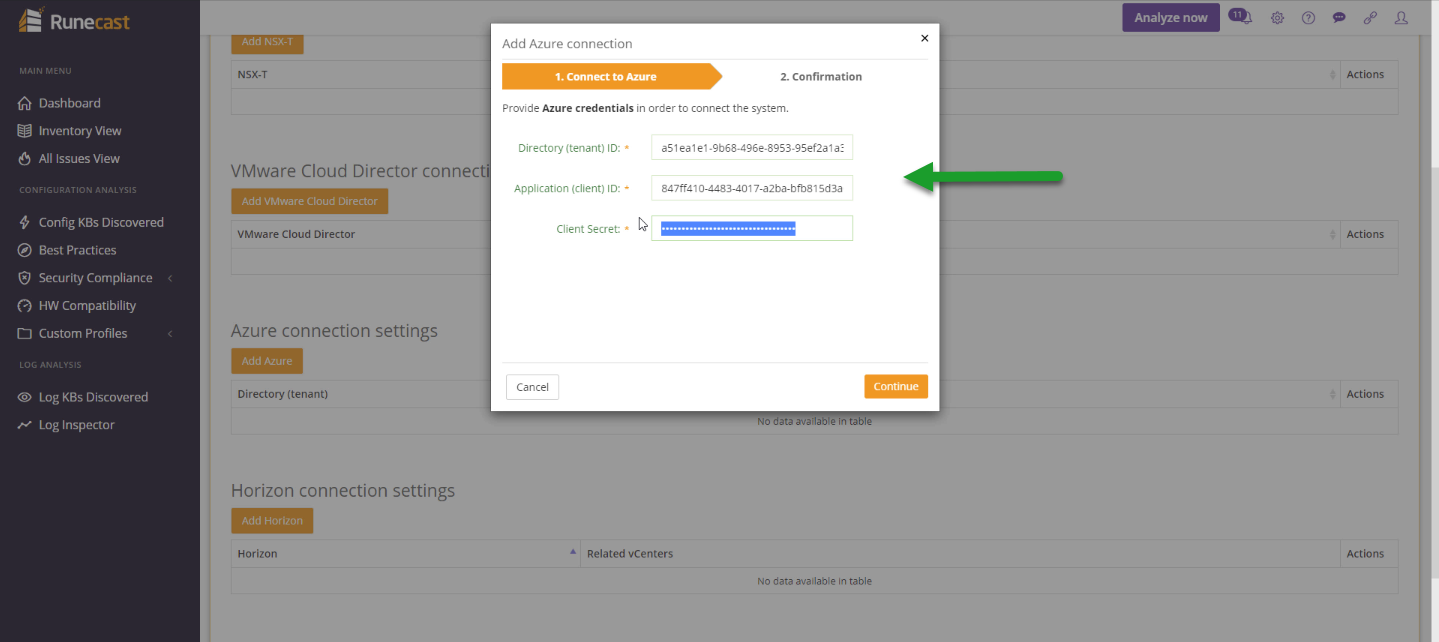The height and width of the screenshot is (642, 1439).
Task: Expand Custom Profiles submenu chevron
Action: point(170,333)
